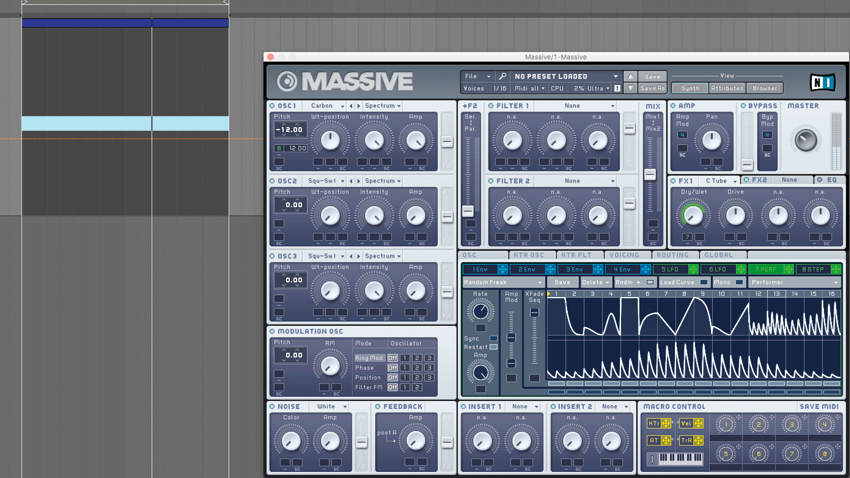Toggle the OSC3 power button
This screenshot has width=850, height=478.
[272, 256]
